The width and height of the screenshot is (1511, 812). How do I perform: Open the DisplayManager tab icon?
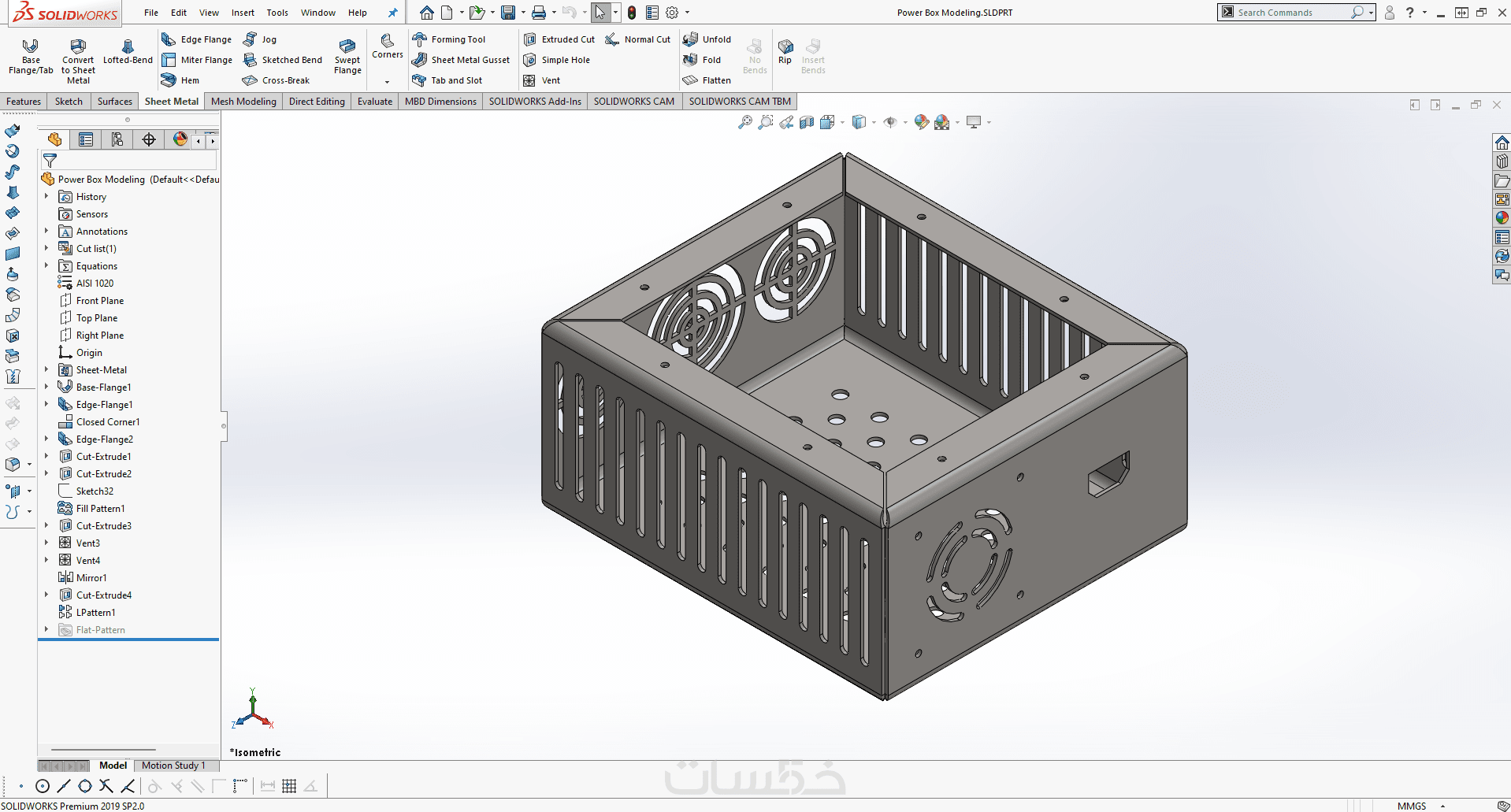[x=180, y=139]
